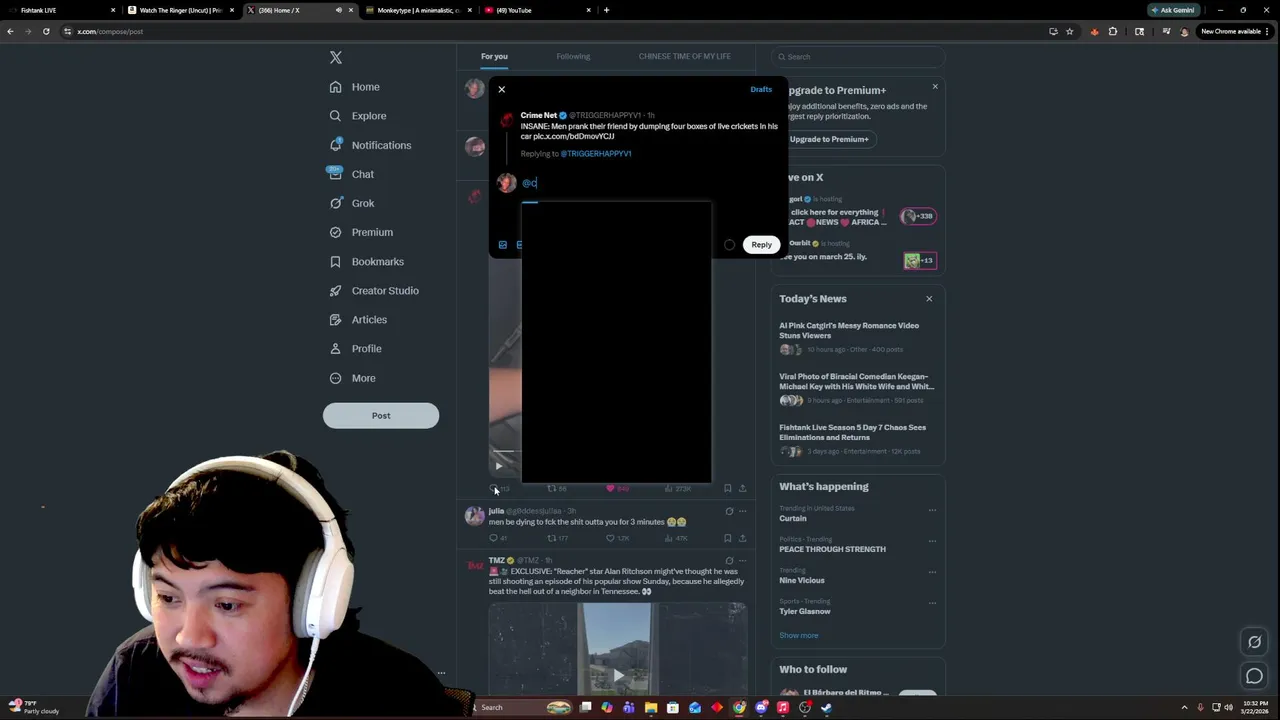Click Show more under What's happening
The height and width of the screenshot is (720, 1280).
click(799, 635)
